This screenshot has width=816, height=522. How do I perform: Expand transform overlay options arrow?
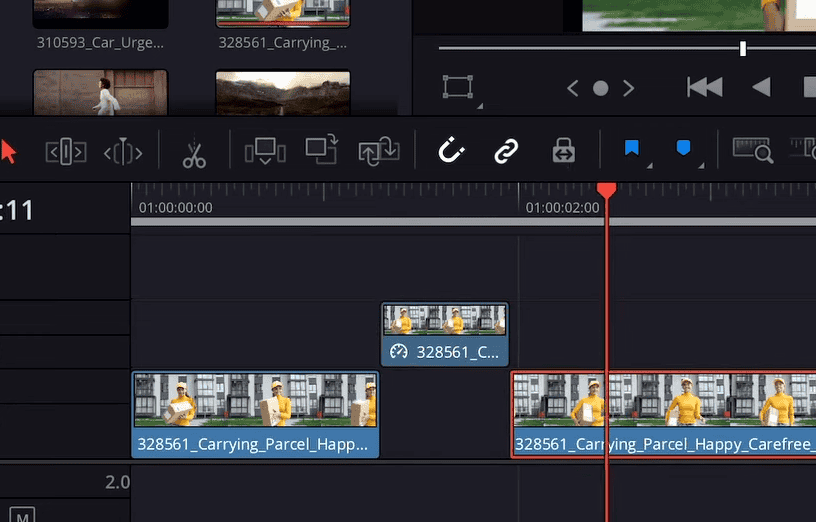(x=480, y=106)
